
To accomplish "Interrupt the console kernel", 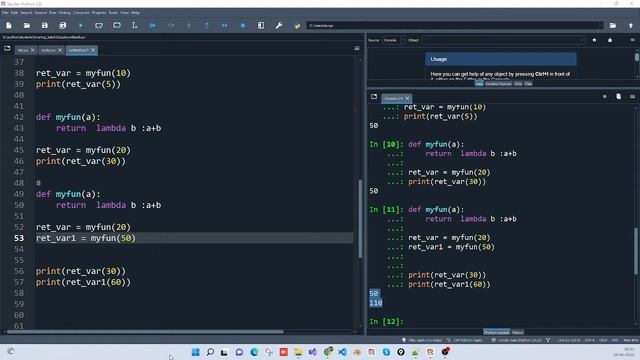I will pos(604,97).
